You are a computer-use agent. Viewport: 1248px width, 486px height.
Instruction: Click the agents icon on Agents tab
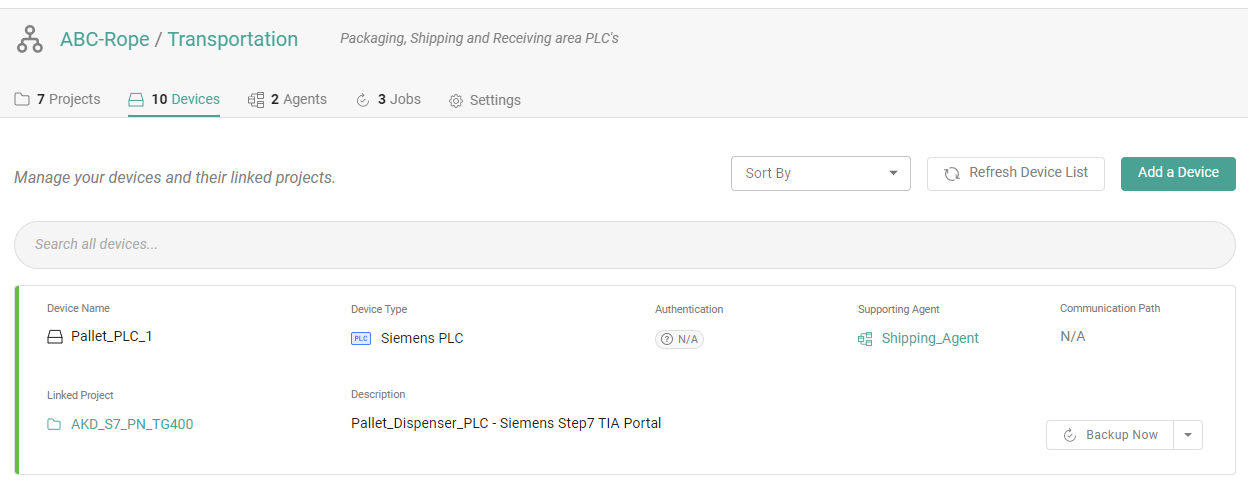pyautogui.click(x=256, y=100)
